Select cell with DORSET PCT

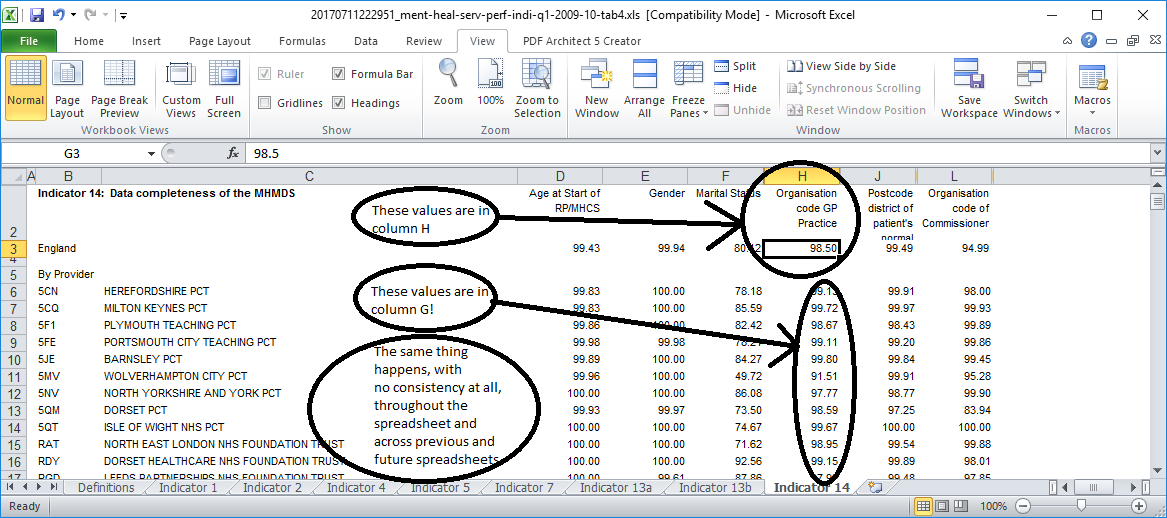310,411
